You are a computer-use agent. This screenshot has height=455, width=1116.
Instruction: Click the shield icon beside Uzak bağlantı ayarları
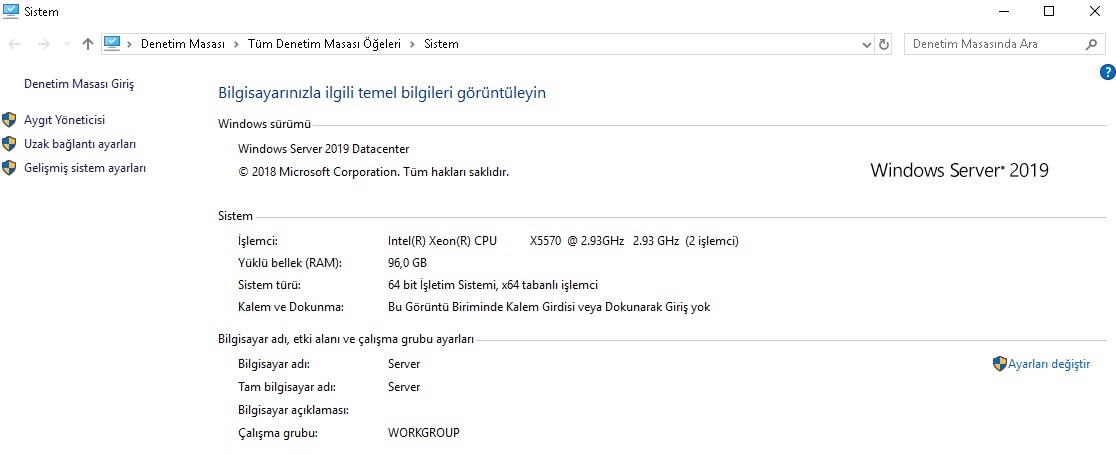click(x=9, y=144)
